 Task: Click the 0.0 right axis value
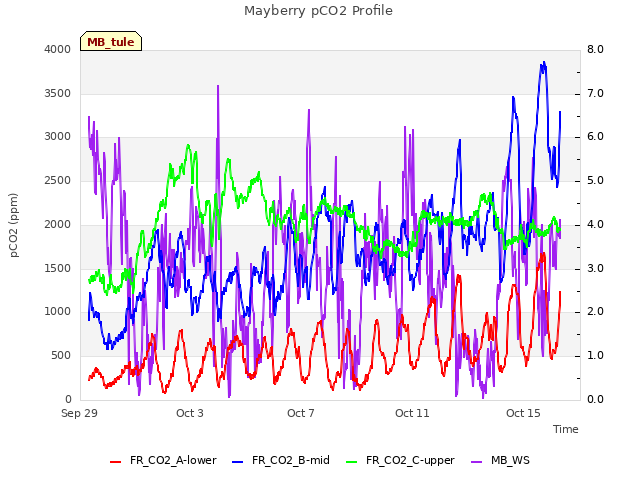click(x=595, y=399)
